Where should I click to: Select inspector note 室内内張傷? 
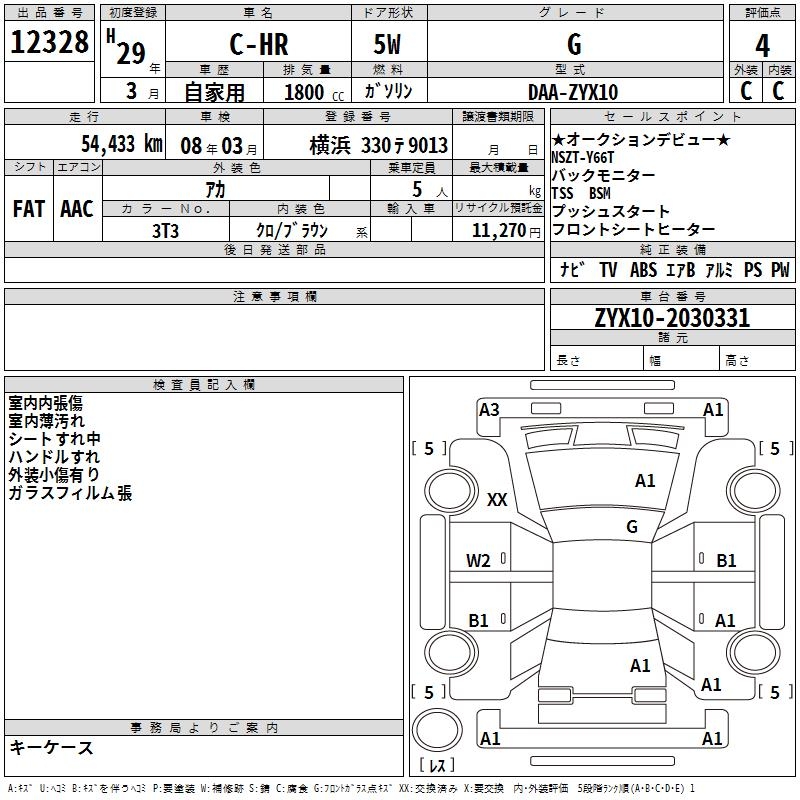click(45, 403)
